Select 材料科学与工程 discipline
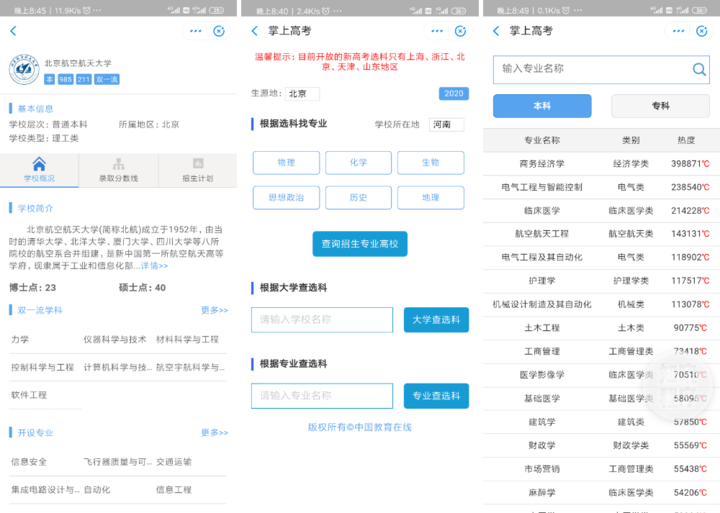This screenshot has width=720, height=513. pos(187,339)
